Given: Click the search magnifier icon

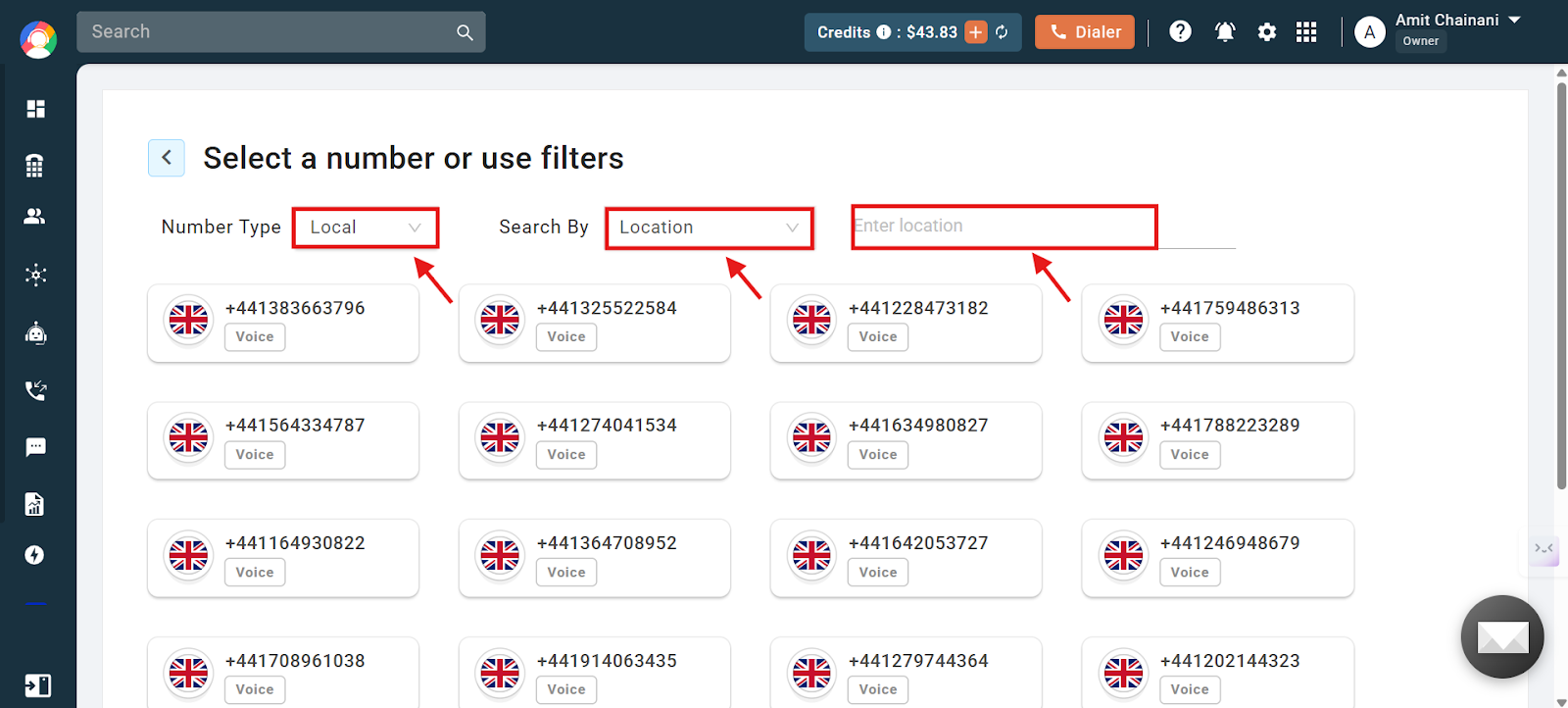Looking at the screenshot, I should [x=465, y=32].
